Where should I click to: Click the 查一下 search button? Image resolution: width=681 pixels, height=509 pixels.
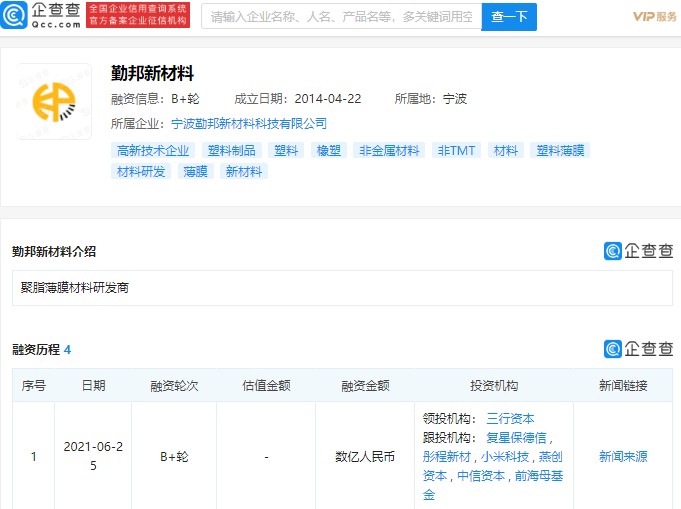509,17
